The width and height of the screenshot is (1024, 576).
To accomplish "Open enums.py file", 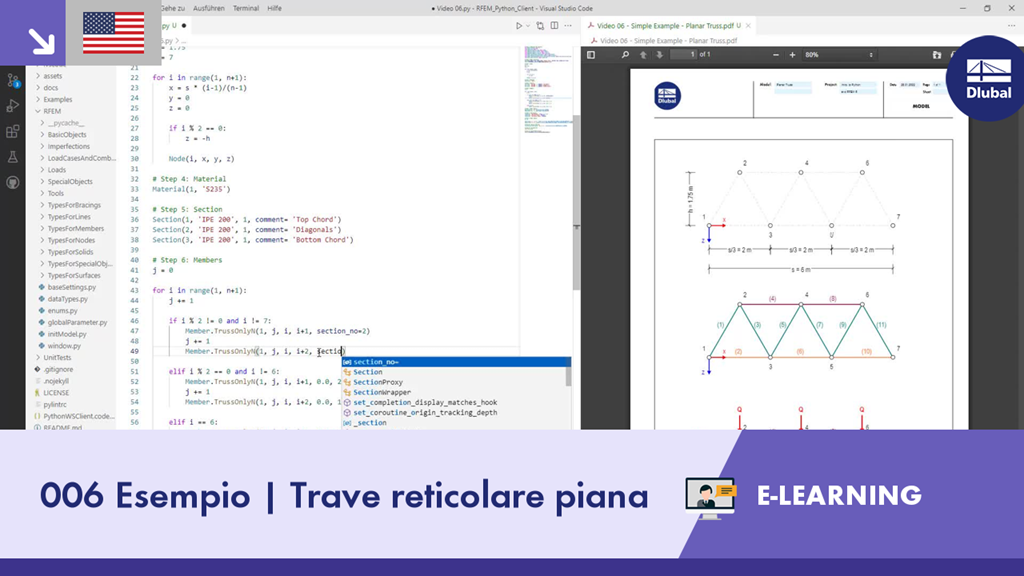I will 62,310.
